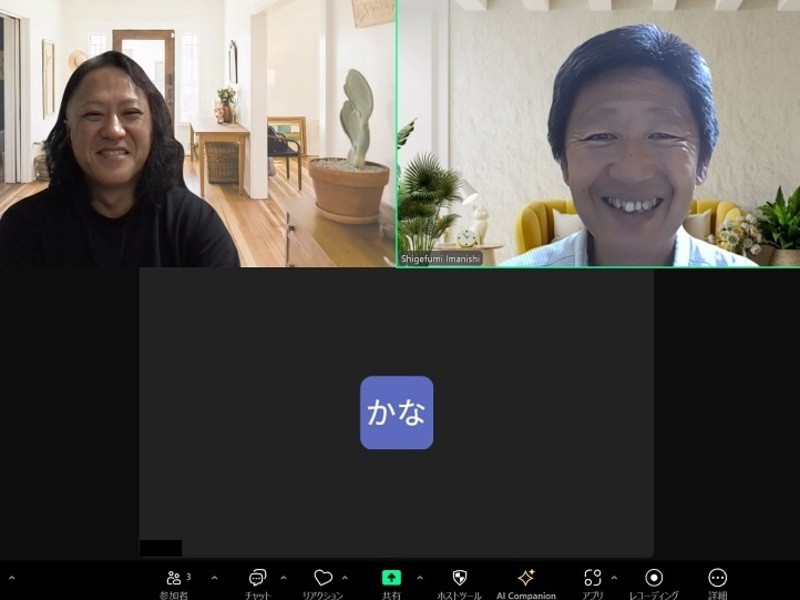Expand the caret next to reactions
The width and height of the screenshot is (800, 600).
[345, 578]
